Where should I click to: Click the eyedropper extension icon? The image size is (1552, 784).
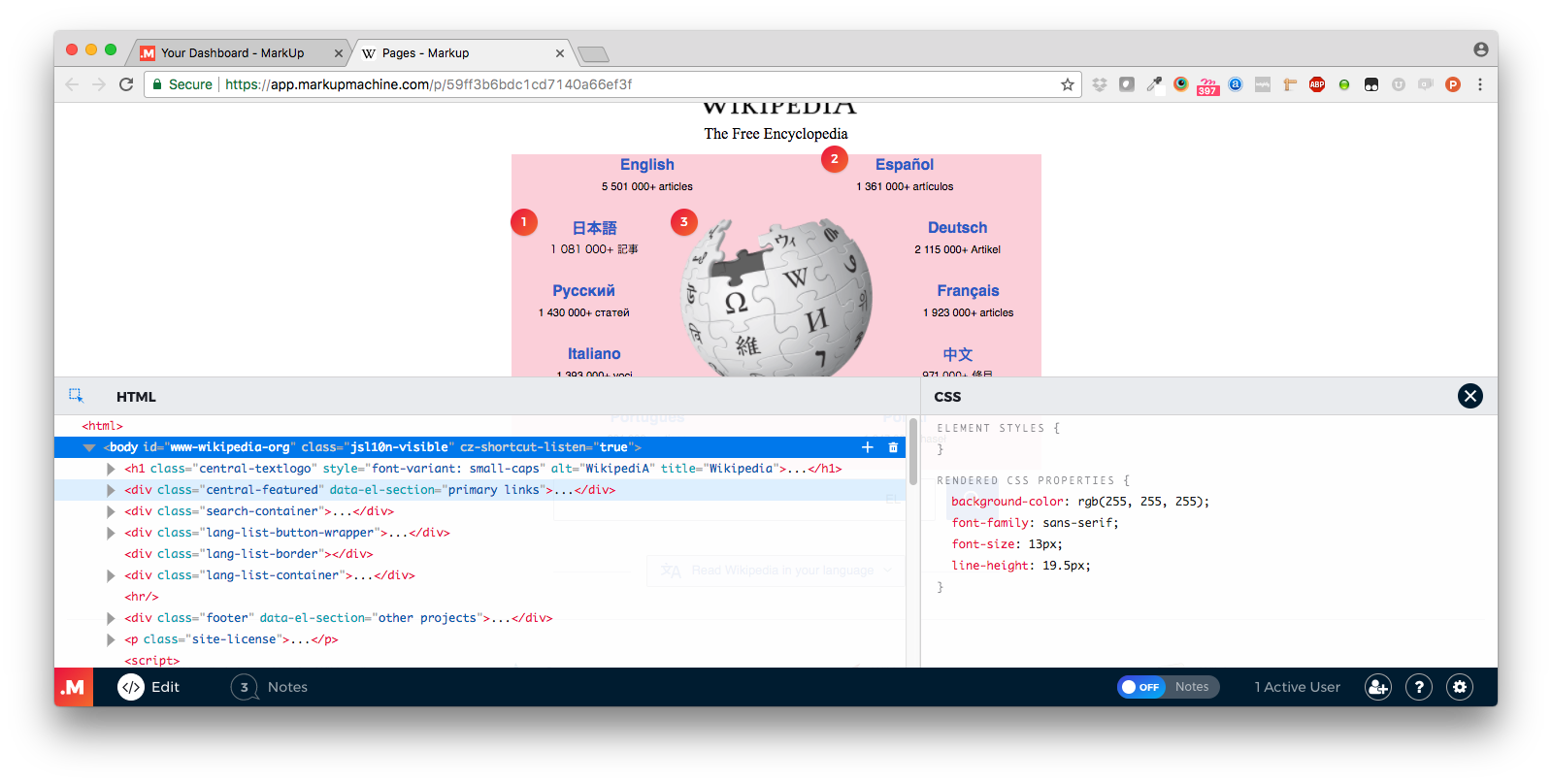point(1154,84)
